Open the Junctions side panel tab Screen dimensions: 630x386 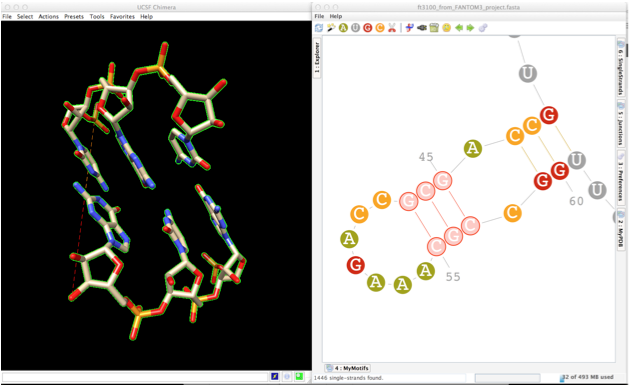tap(621, 124)
